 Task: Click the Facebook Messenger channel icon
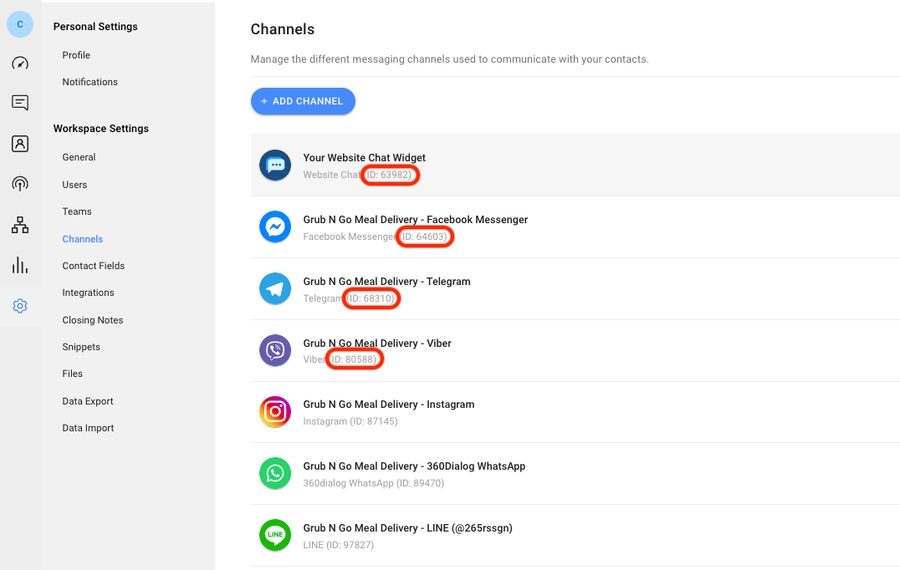click(275, 227)
